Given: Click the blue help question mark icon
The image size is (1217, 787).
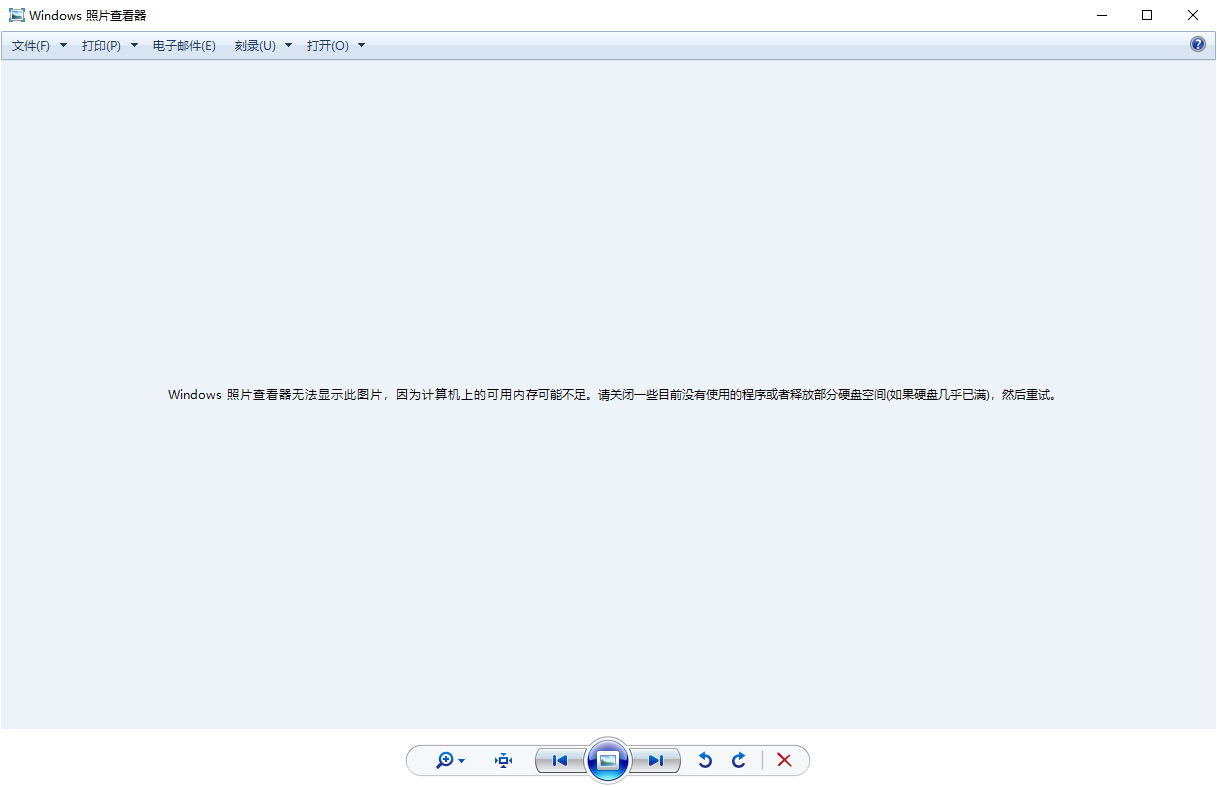Looking at the screenshot, I should tap(1198, 44).
